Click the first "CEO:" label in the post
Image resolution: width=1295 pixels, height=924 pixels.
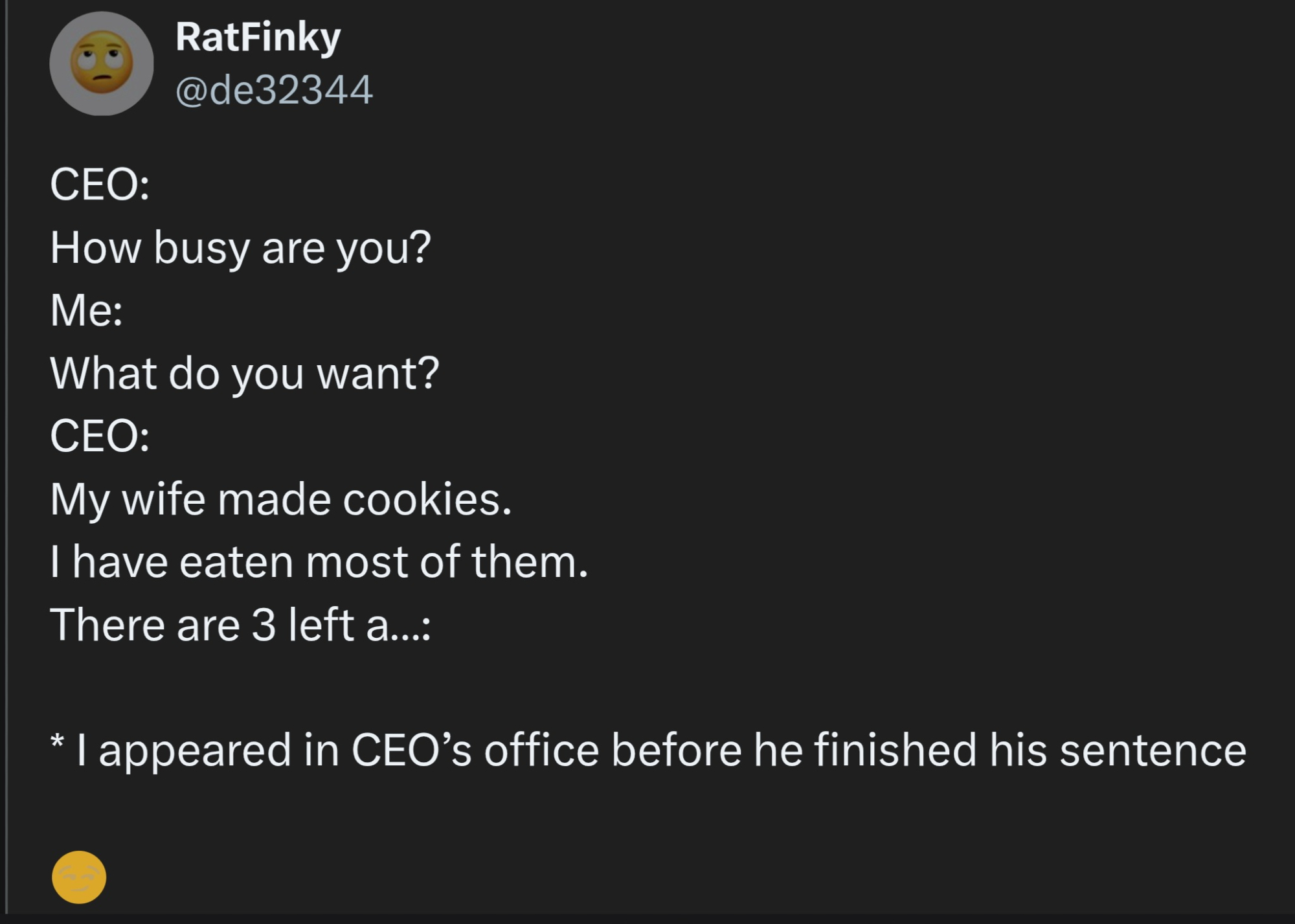pos(100,185)
